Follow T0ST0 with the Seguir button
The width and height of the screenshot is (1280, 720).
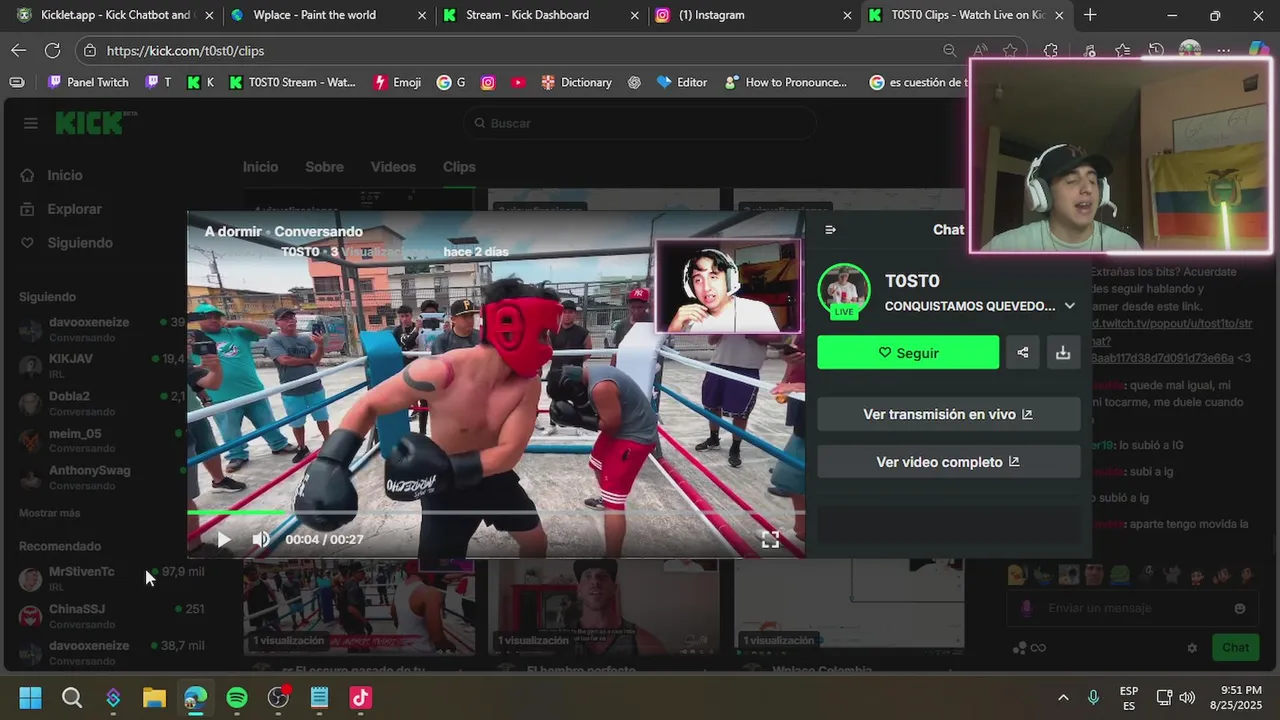(x=908, y=352)
